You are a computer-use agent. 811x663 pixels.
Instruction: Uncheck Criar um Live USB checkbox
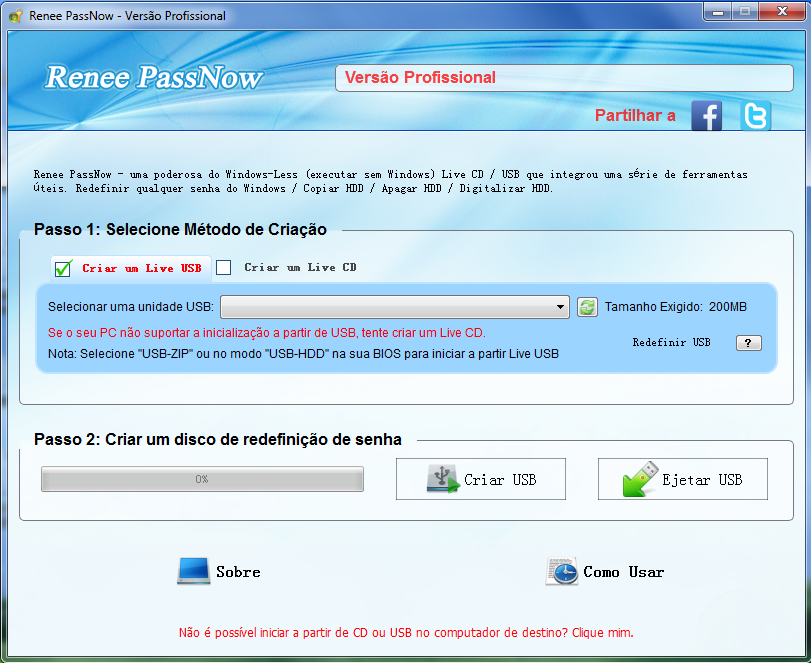[x=63, y=268]
